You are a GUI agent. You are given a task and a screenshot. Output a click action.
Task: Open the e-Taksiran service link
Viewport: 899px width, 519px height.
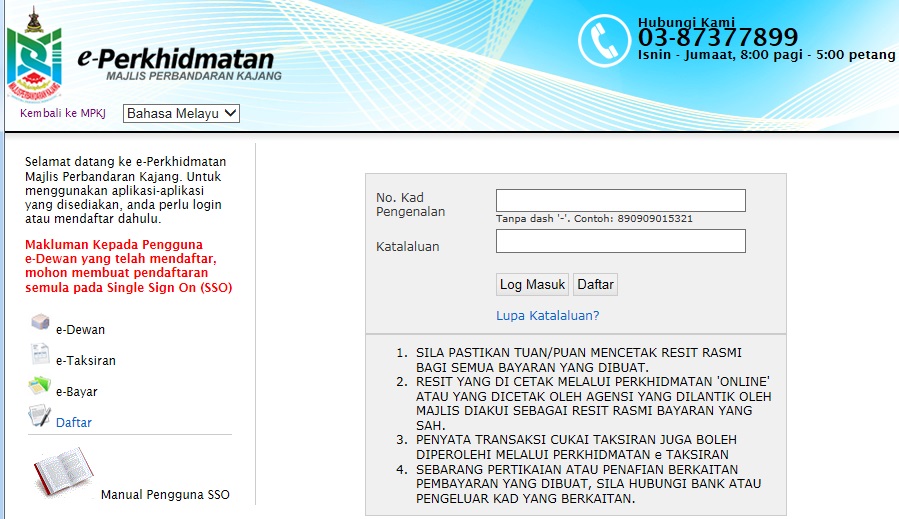pos(86,361)
